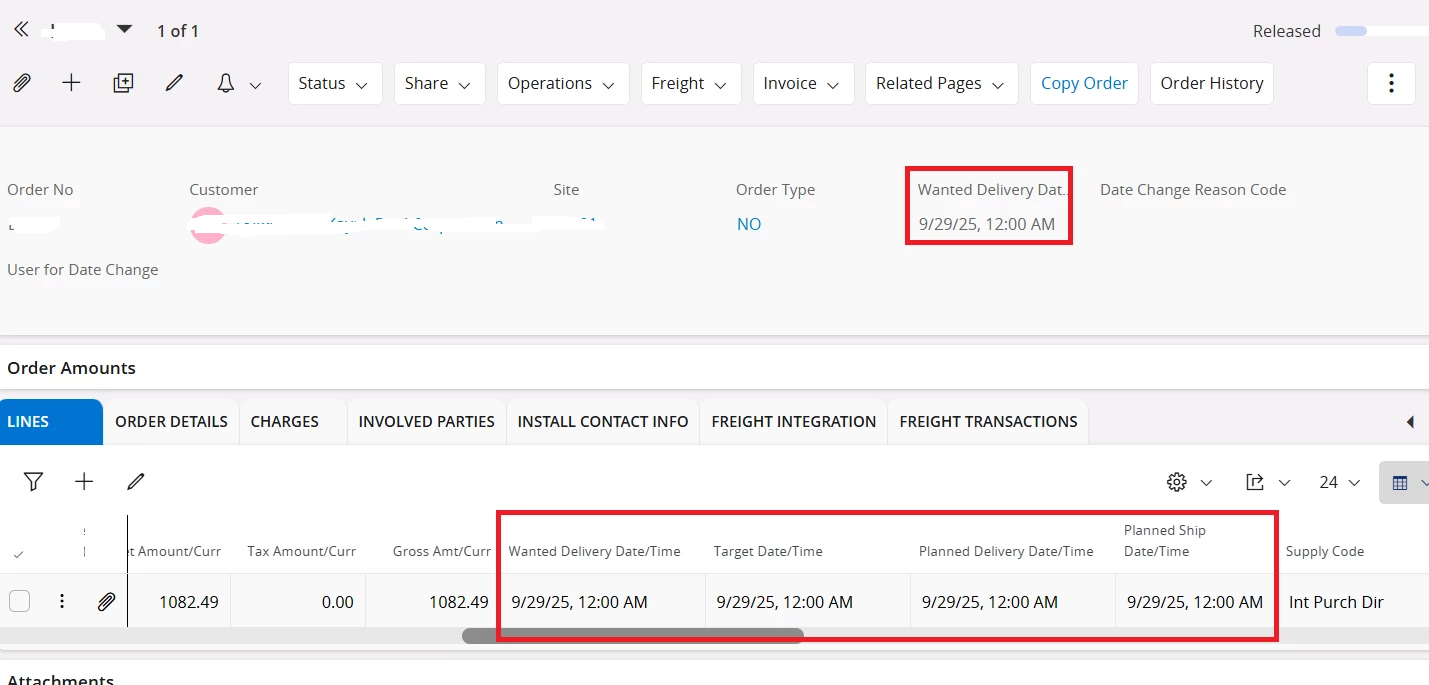Click the double-chevron back navigation icon
Screen dimensions: 1429x685
point(21,30)
